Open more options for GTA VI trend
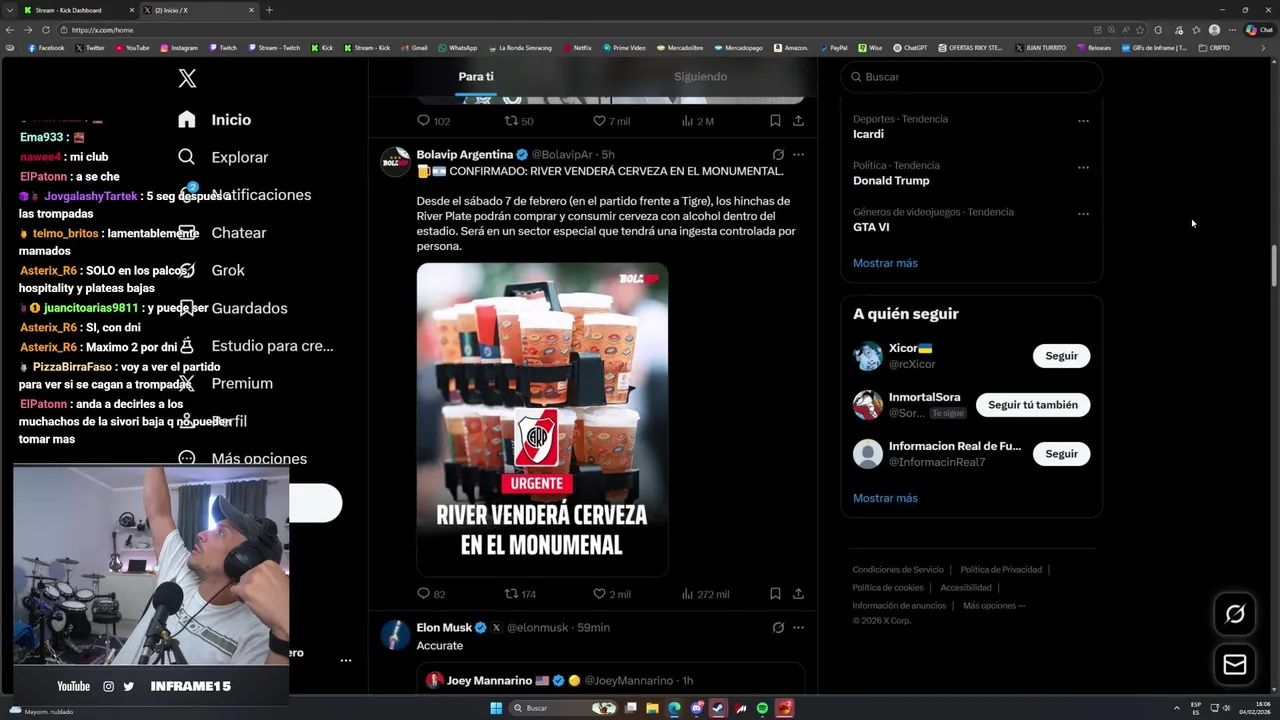This screenshot has height=720, width=1280. 1083,214
